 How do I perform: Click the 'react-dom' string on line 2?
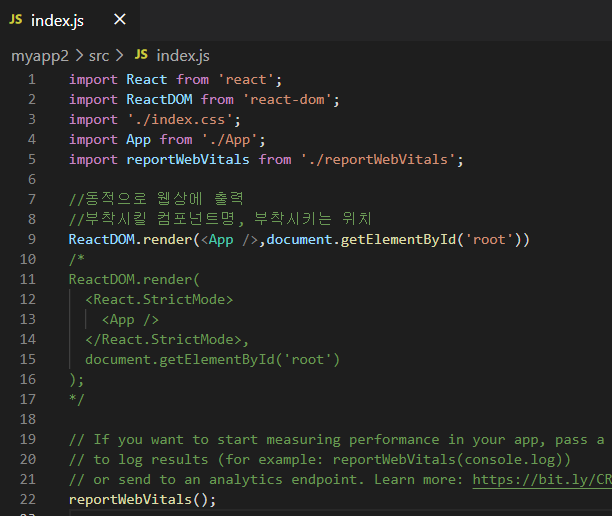click(287, 100)
